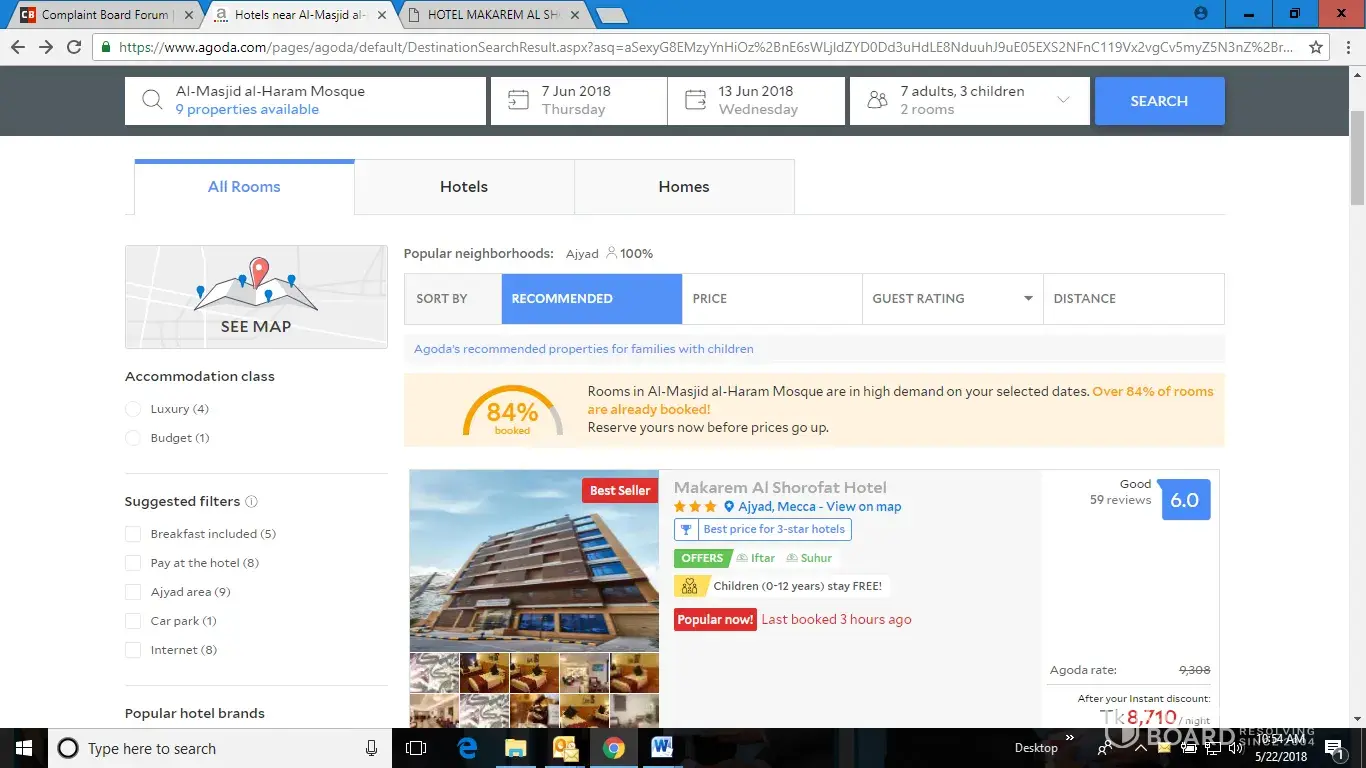Click the Makarem Al Shorofat Hotel main photo
The height and width of the screenshot is (768, 1366).
(534, 561)
